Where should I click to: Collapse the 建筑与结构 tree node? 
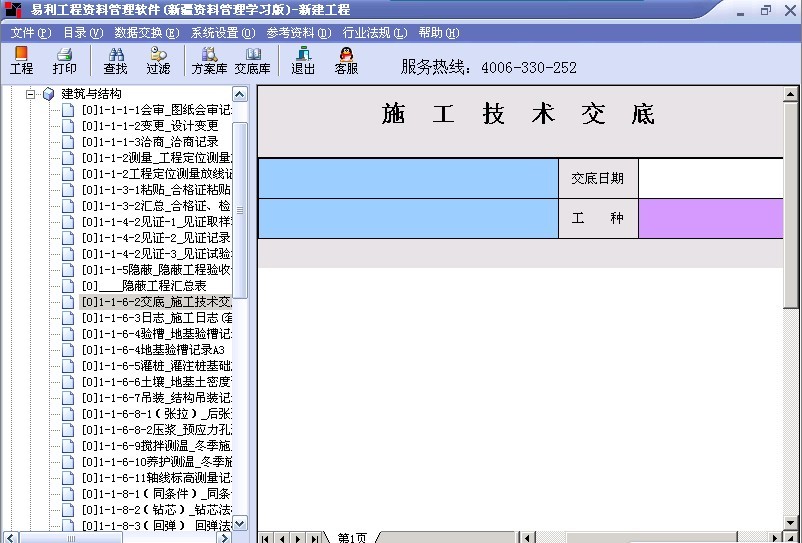point(30,94)
